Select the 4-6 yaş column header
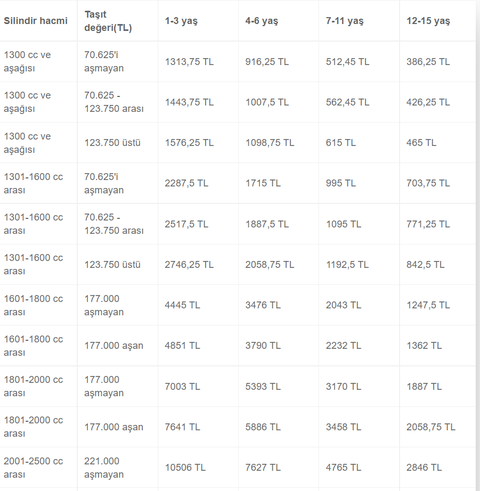480x491 pixels. coord(262,21)
